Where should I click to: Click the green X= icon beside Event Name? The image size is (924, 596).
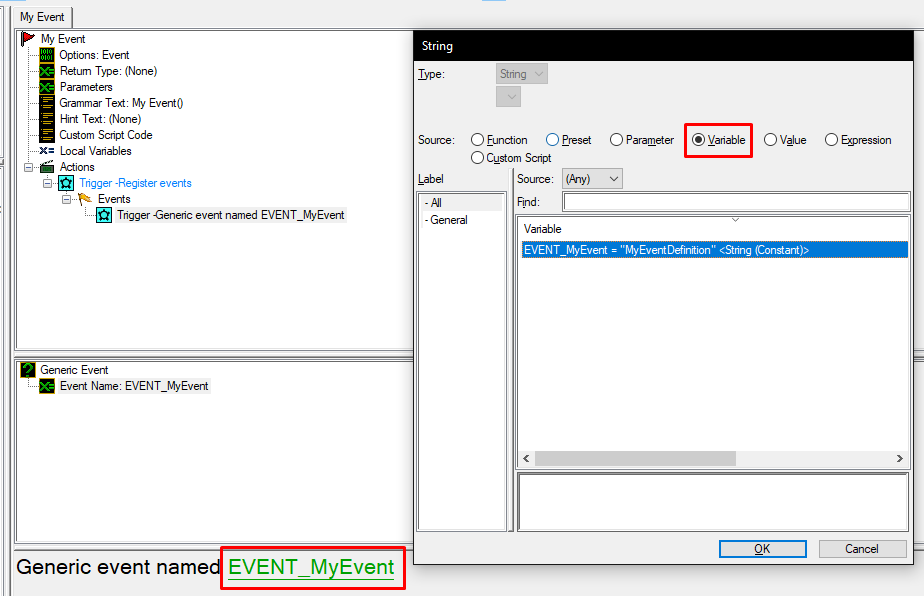tap(47, 386)
